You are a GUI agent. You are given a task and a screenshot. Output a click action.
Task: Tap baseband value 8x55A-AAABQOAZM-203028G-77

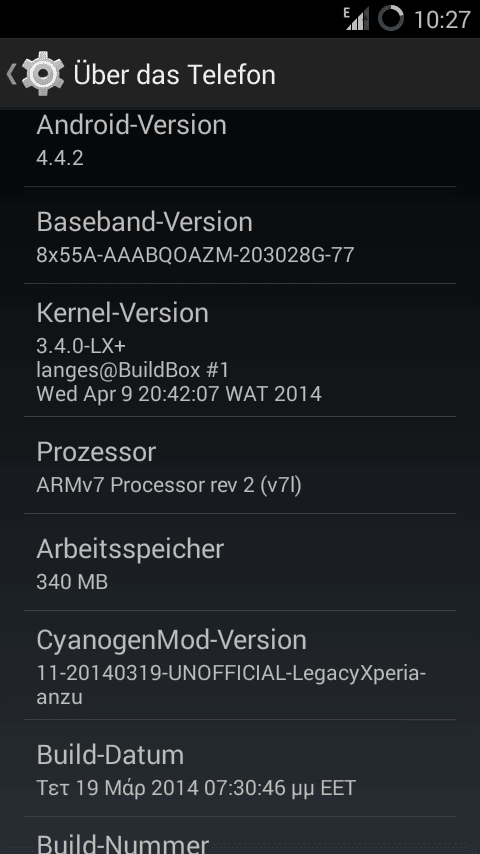195,254
